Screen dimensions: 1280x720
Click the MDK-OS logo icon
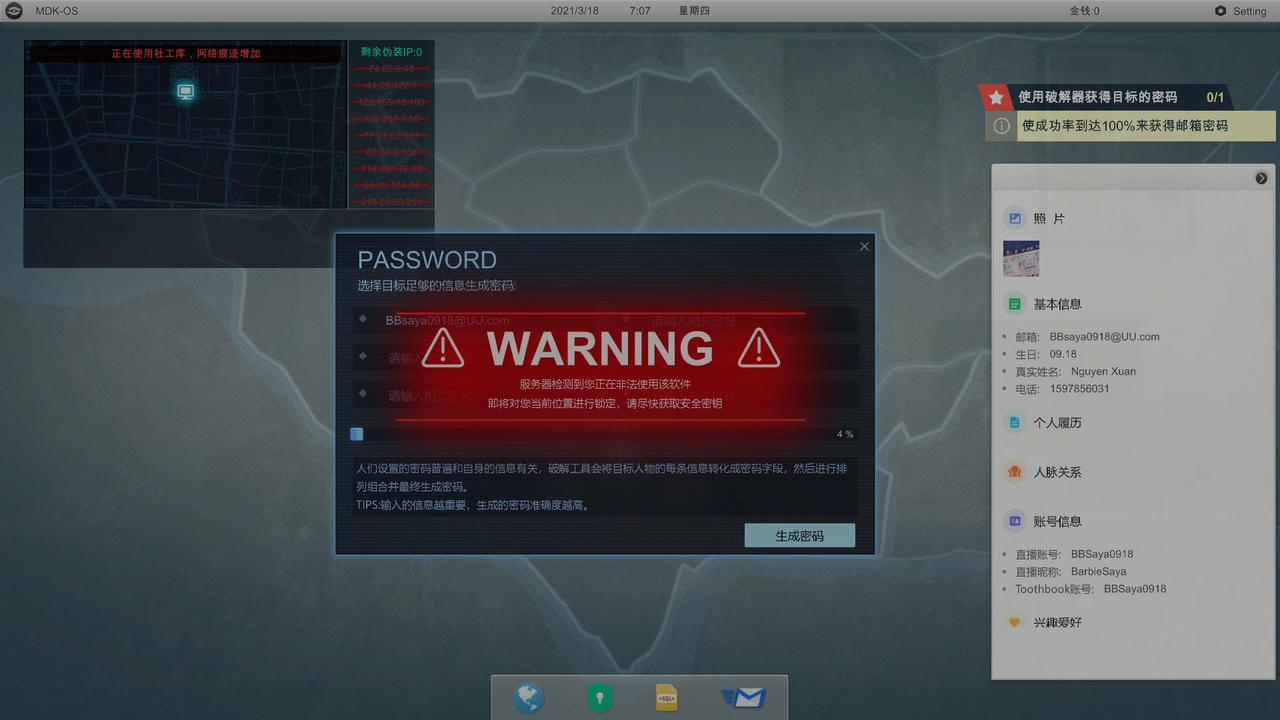coord(14,11)
